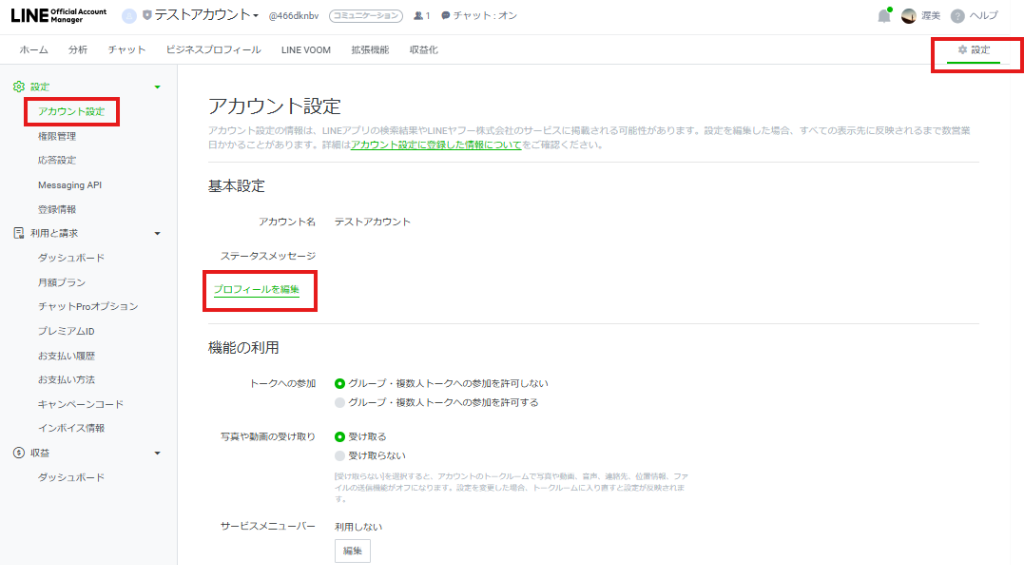Open お支払い履歴 in the sidebar
This screenshot has width=1024, height=565.
(67, 356)
